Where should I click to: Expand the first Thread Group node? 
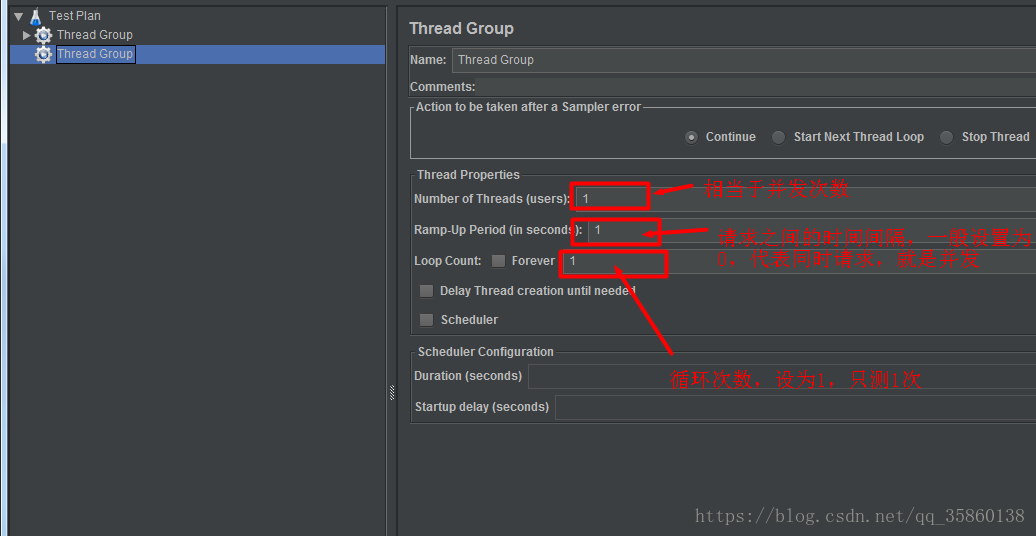click(26, 35)
